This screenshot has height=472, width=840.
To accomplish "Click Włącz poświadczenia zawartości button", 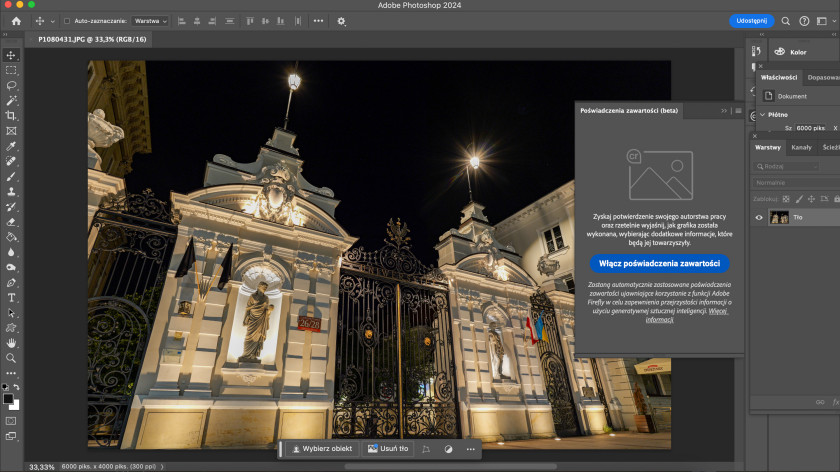I will pyautogui.click(x=659, y=264).
